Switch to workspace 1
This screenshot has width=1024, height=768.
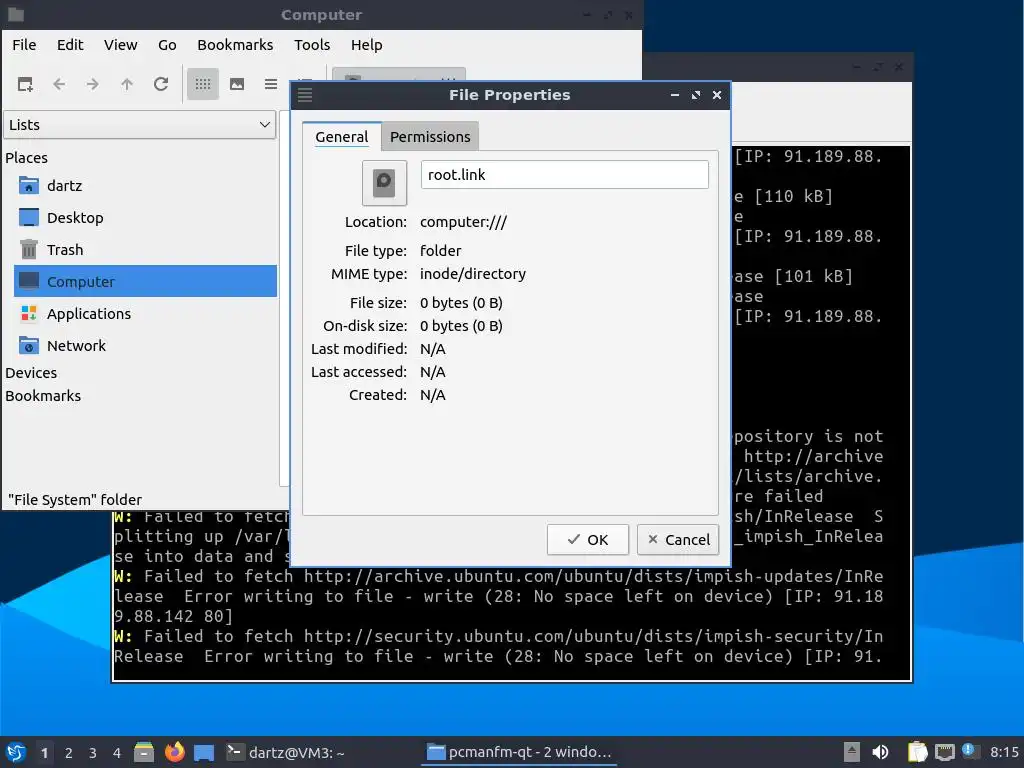44,753
